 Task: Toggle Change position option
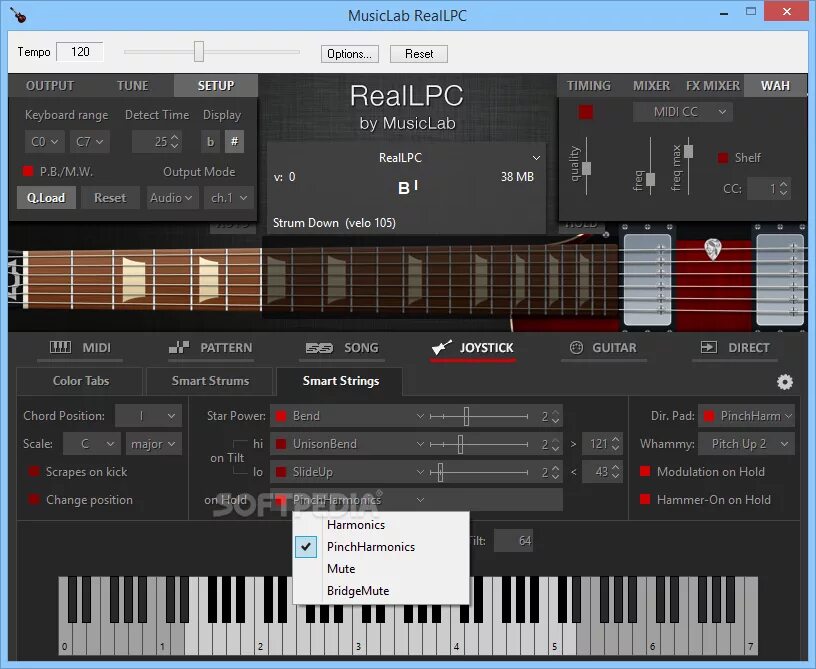click(34, 499)
